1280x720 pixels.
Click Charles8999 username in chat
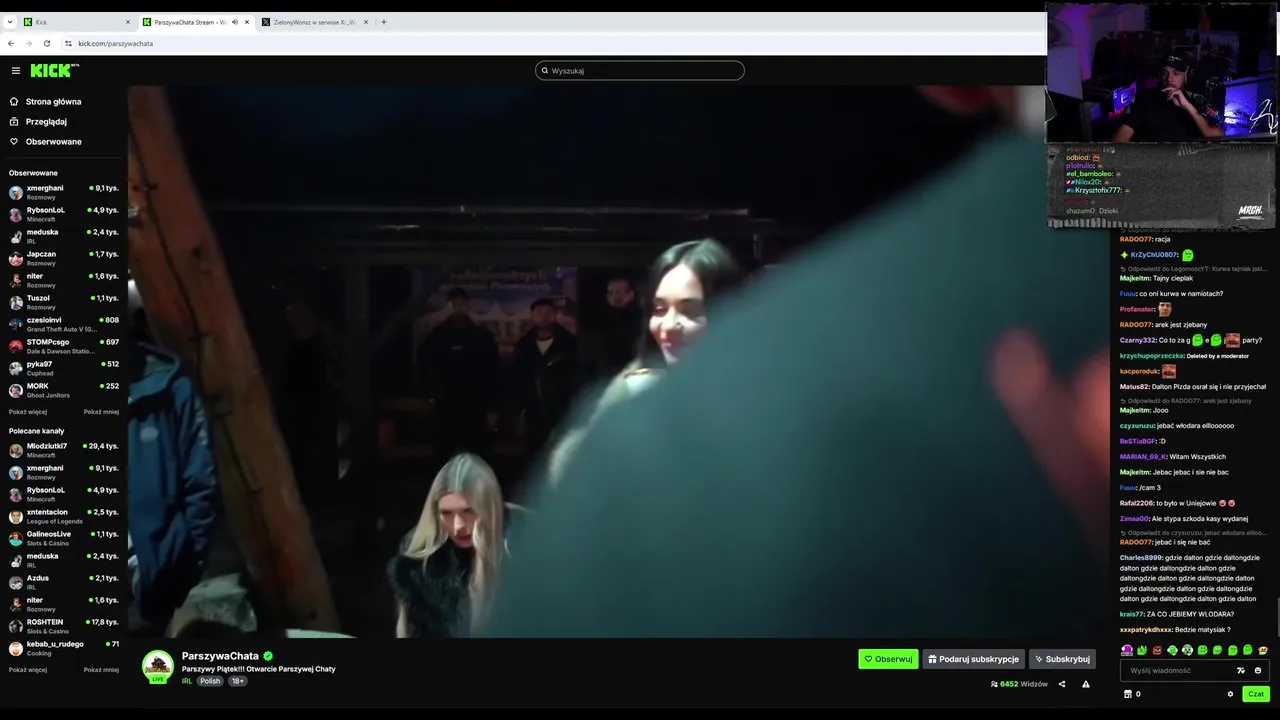click(1141, 557)
